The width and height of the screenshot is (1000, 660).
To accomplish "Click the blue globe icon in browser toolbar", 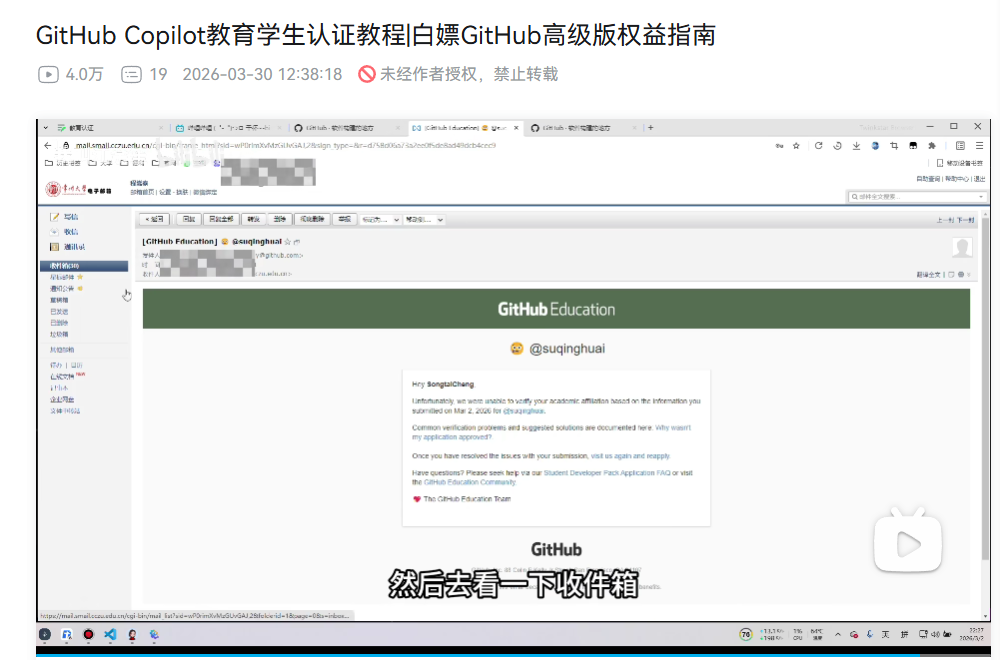I will 875,145.
